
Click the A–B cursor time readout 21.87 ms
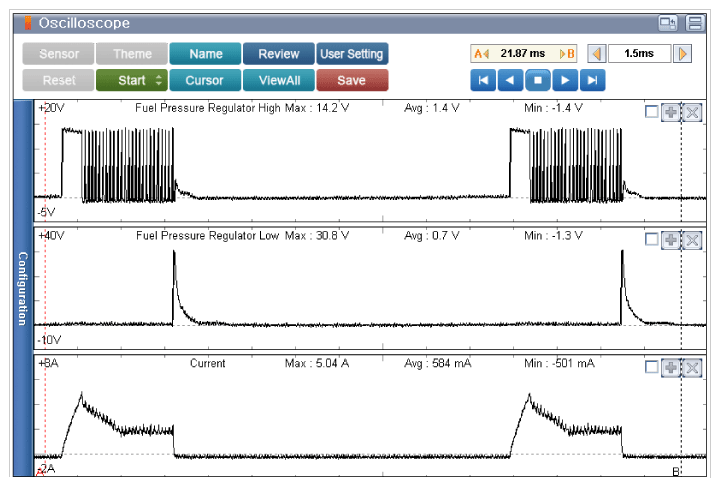point(522,54)
